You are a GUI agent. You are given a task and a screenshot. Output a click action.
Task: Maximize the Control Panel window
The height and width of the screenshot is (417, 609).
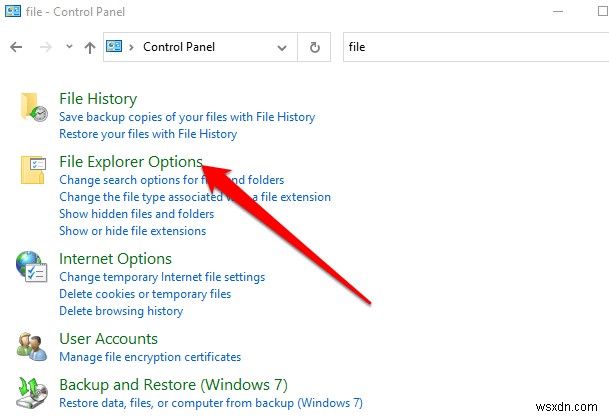(603, 11)
